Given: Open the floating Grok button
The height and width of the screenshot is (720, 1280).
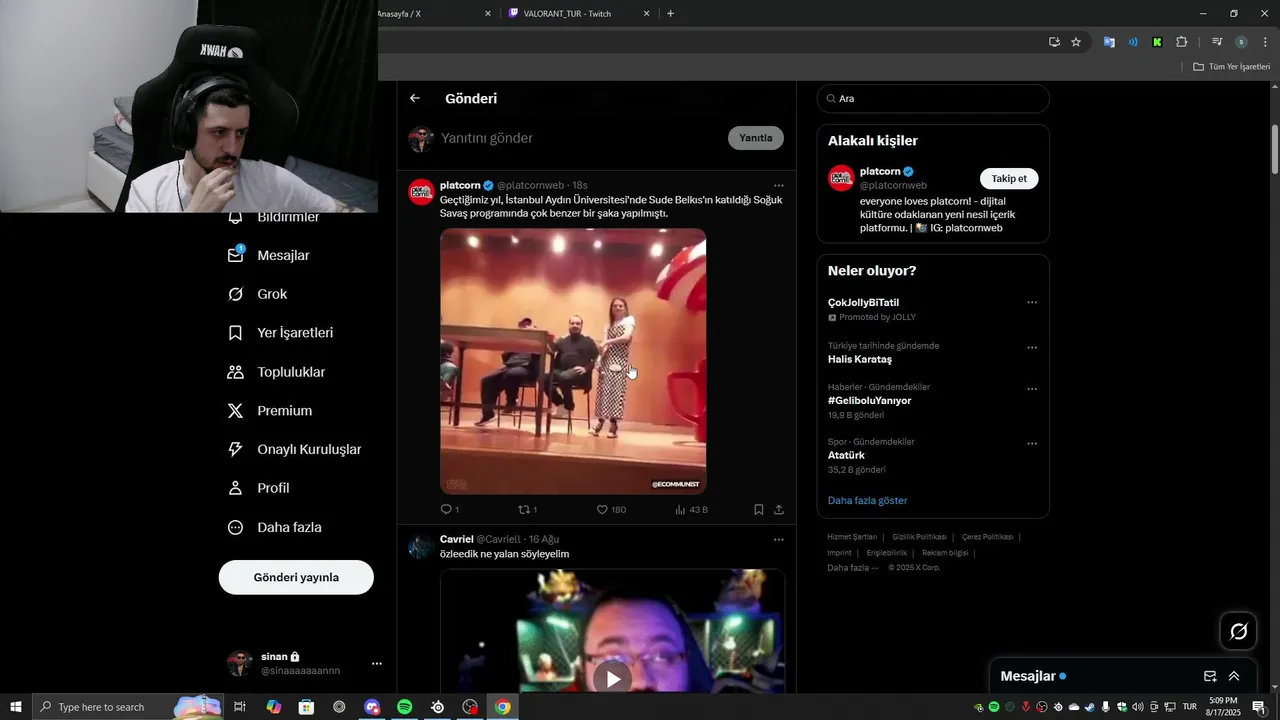Looking at the screenshot, I should pyautogui.click(x=1239, y=631).
